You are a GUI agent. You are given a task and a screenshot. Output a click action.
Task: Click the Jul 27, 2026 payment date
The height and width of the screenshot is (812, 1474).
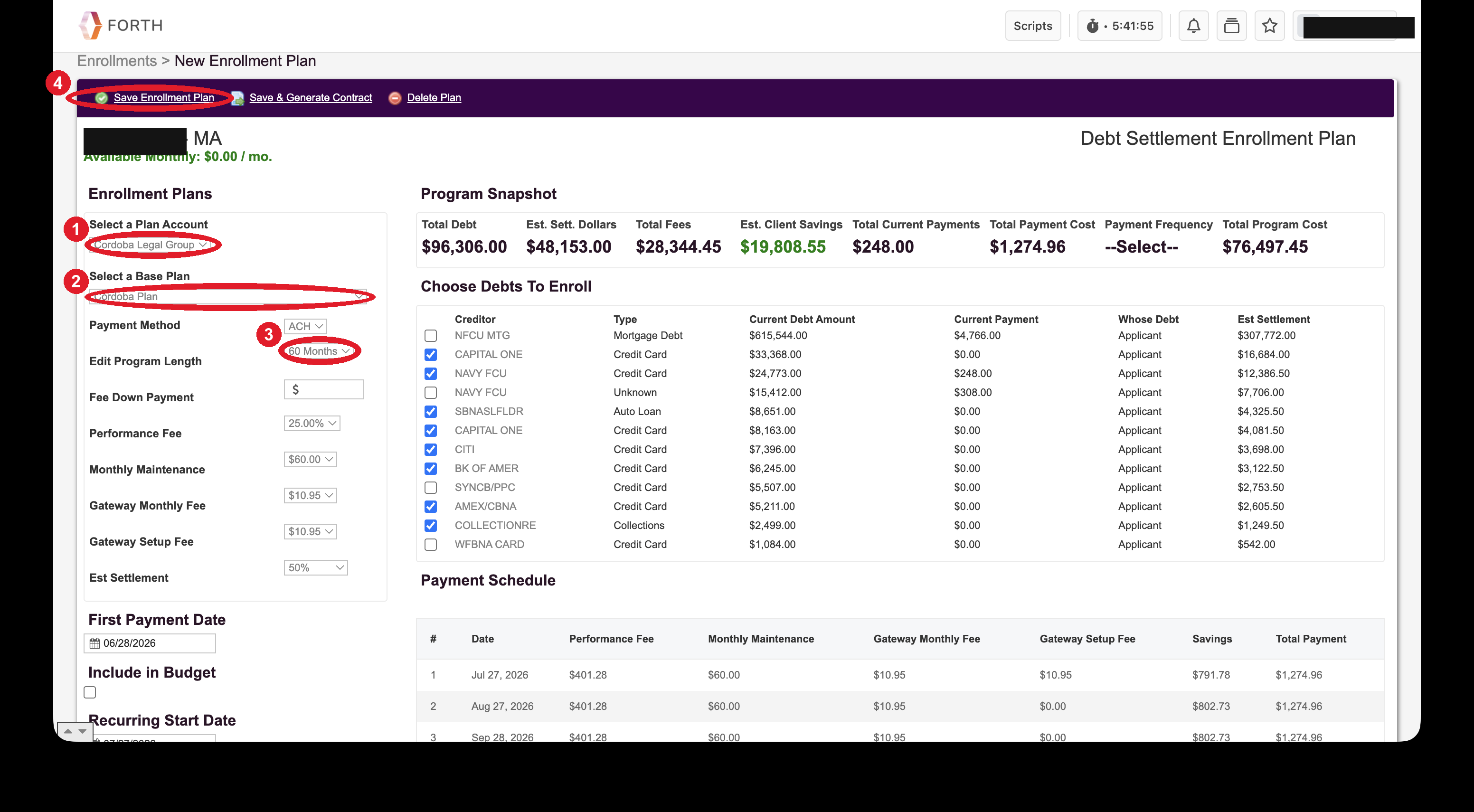(500, 675)
